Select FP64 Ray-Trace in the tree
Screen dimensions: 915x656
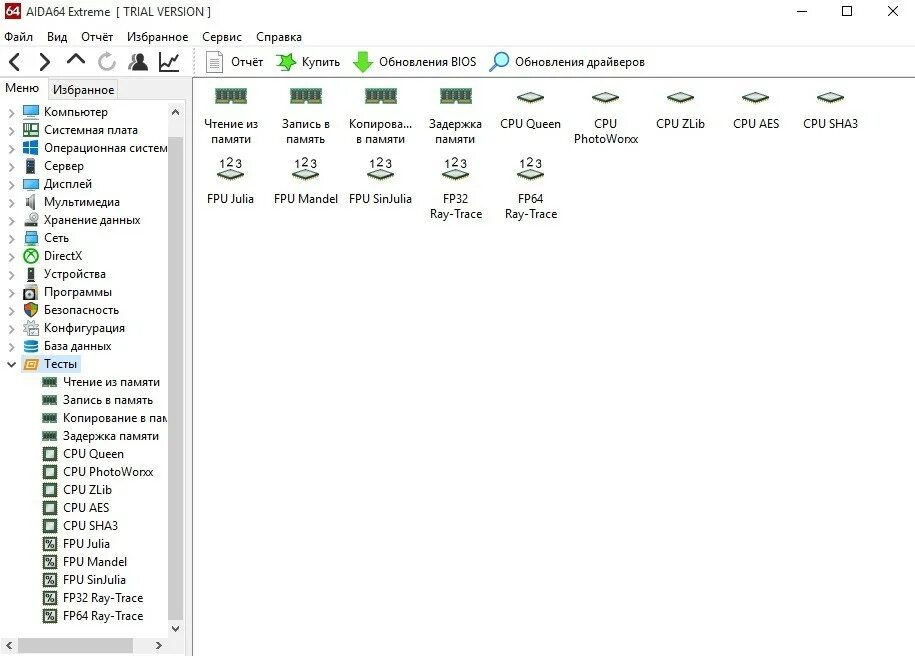click(103, 616)
